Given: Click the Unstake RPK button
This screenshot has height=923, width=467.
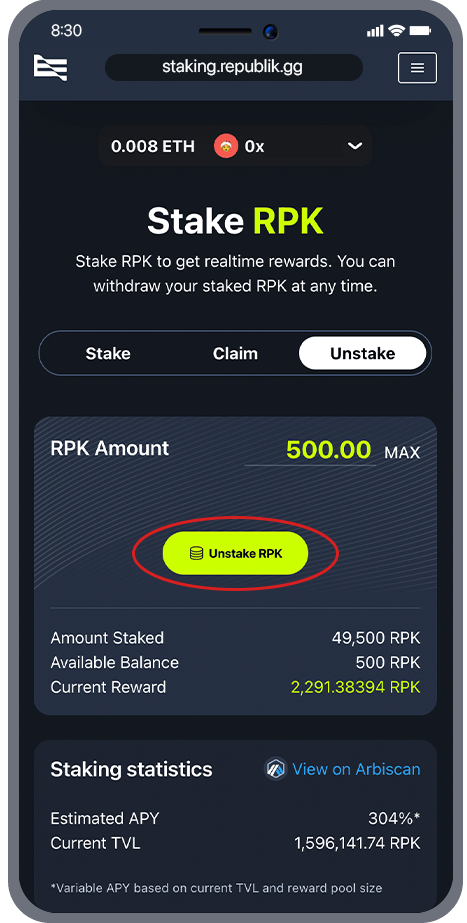Looking at the screenshot, I should pos(235,553).
